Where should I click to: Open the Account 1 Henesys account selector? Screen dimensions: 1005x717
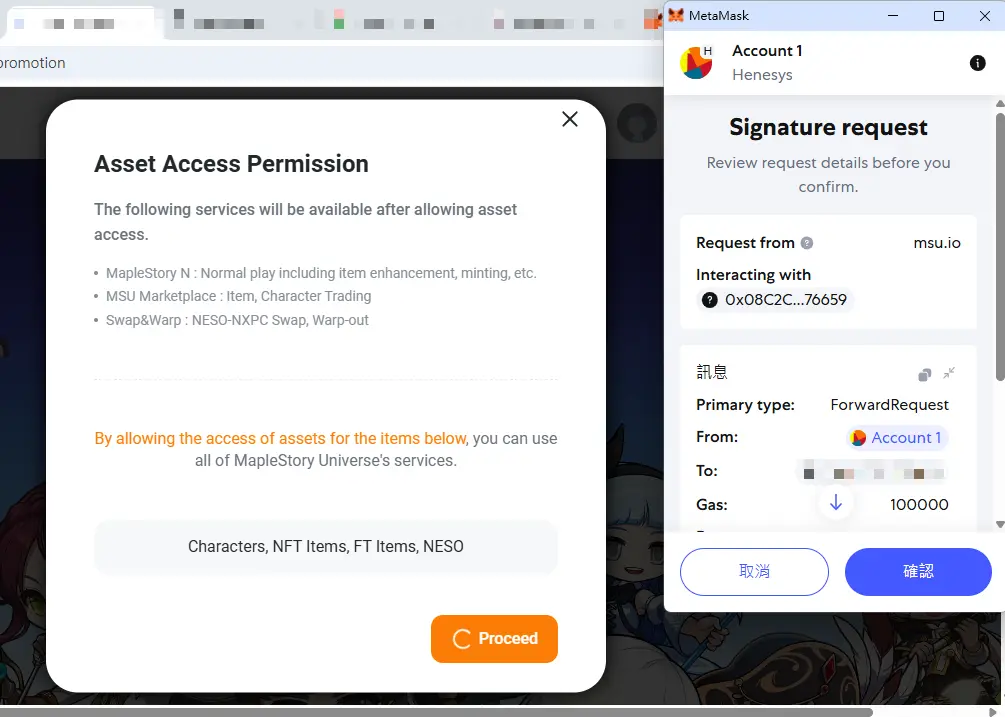tap(767, 63)
